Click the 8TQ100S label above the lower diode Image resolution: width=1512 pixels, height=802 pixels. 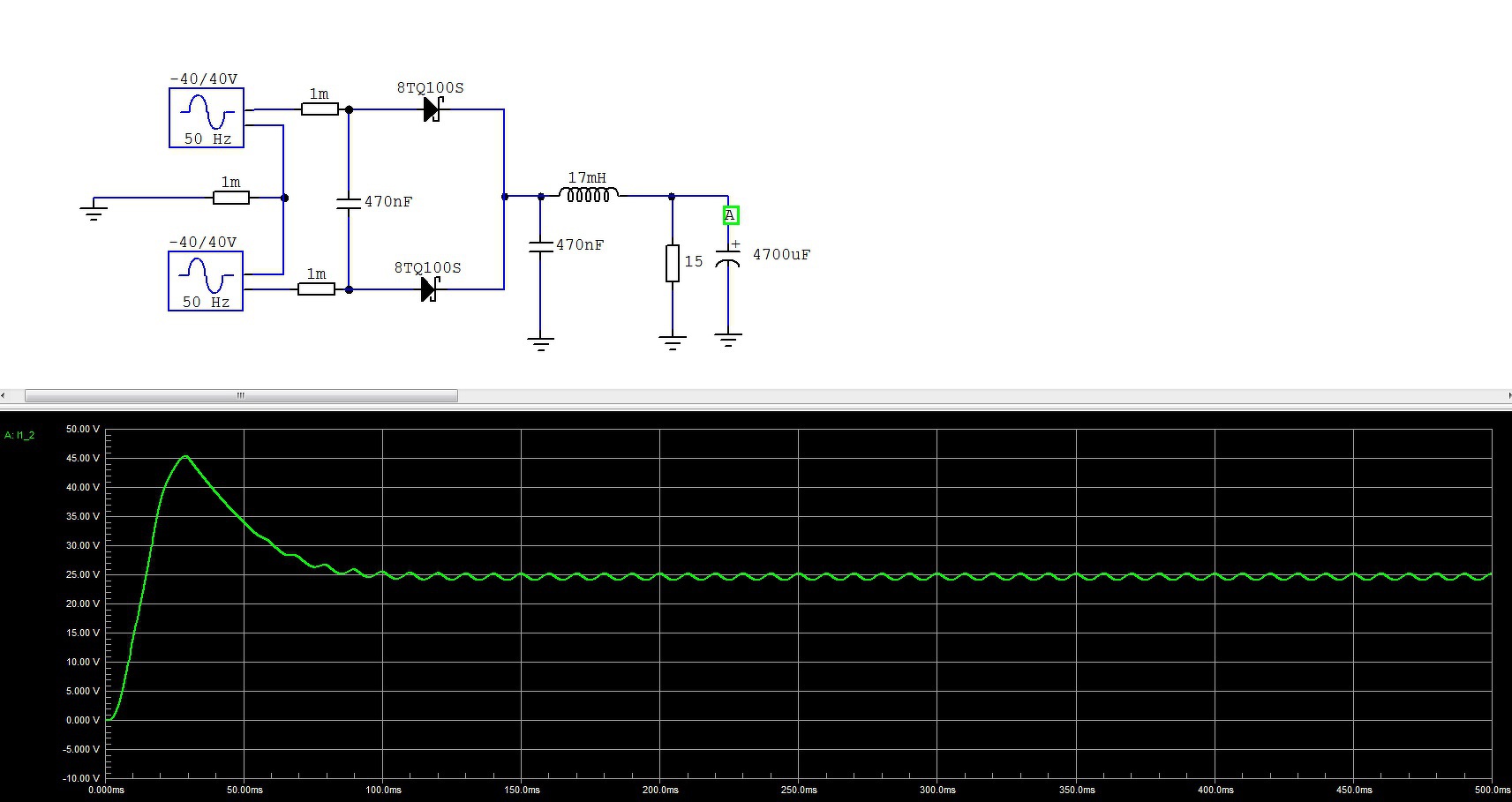[x=427, y=267]
